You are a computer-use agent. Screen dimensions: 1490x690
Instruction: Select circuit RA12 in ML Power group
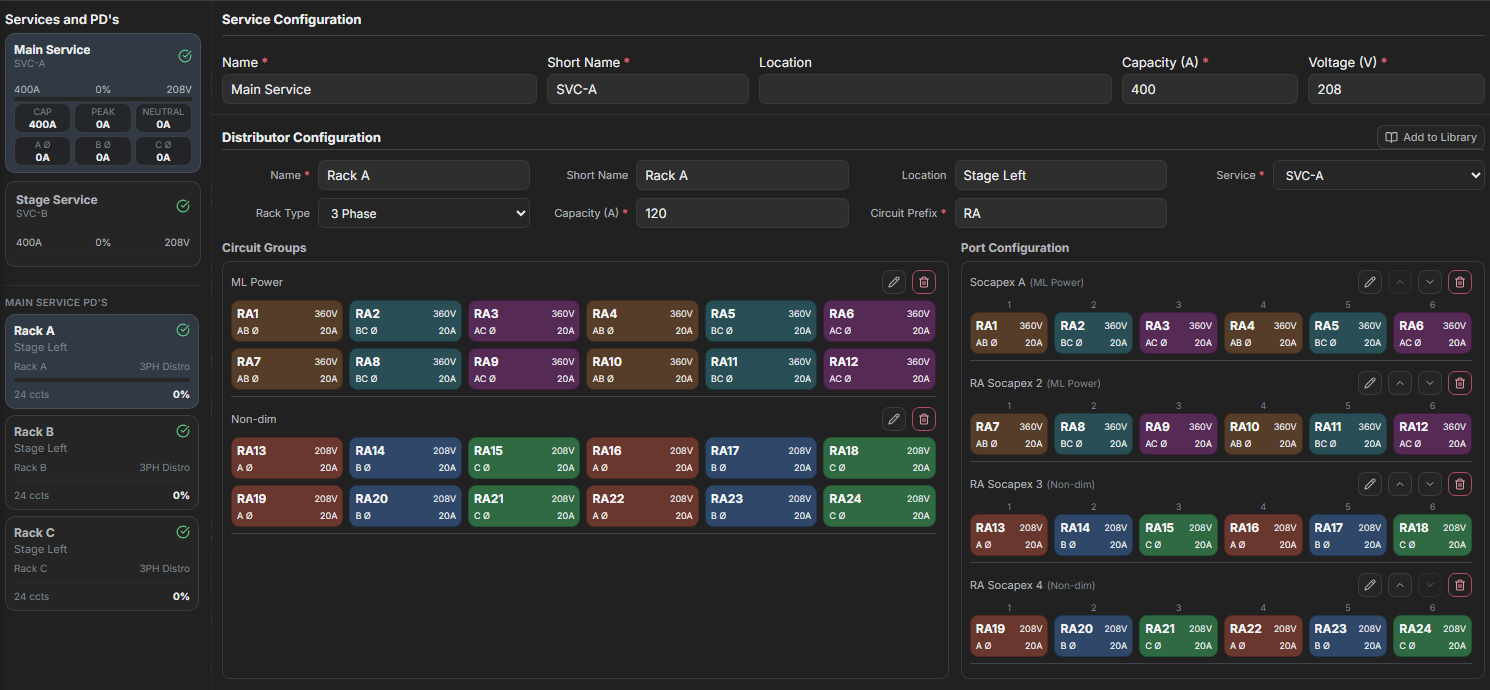880,369
